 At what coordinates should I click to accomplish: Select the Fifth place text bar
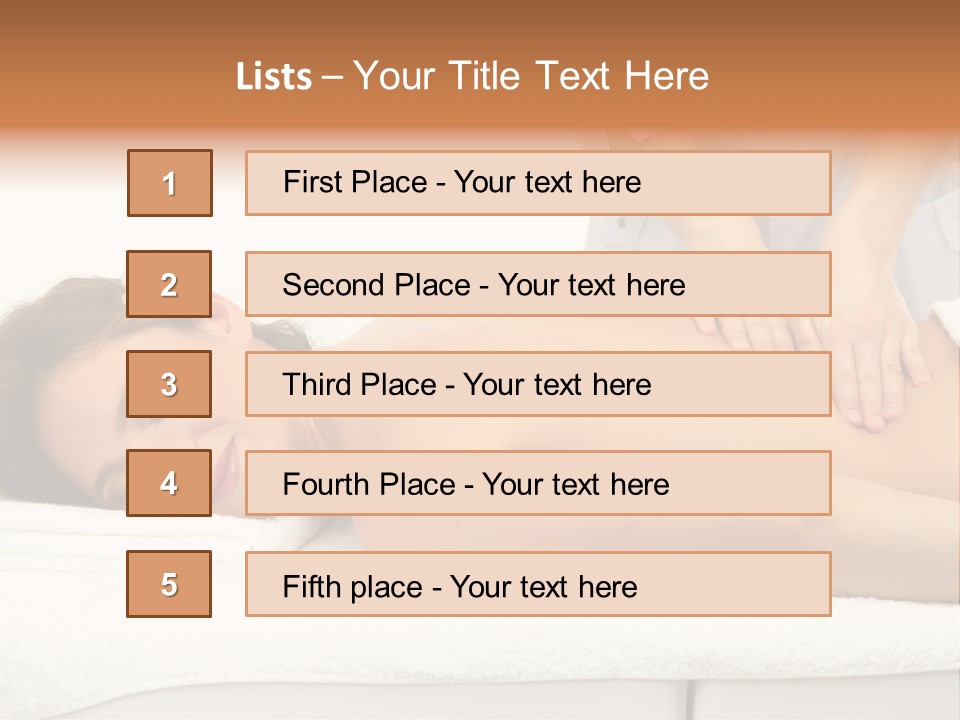tap(538, 585)
